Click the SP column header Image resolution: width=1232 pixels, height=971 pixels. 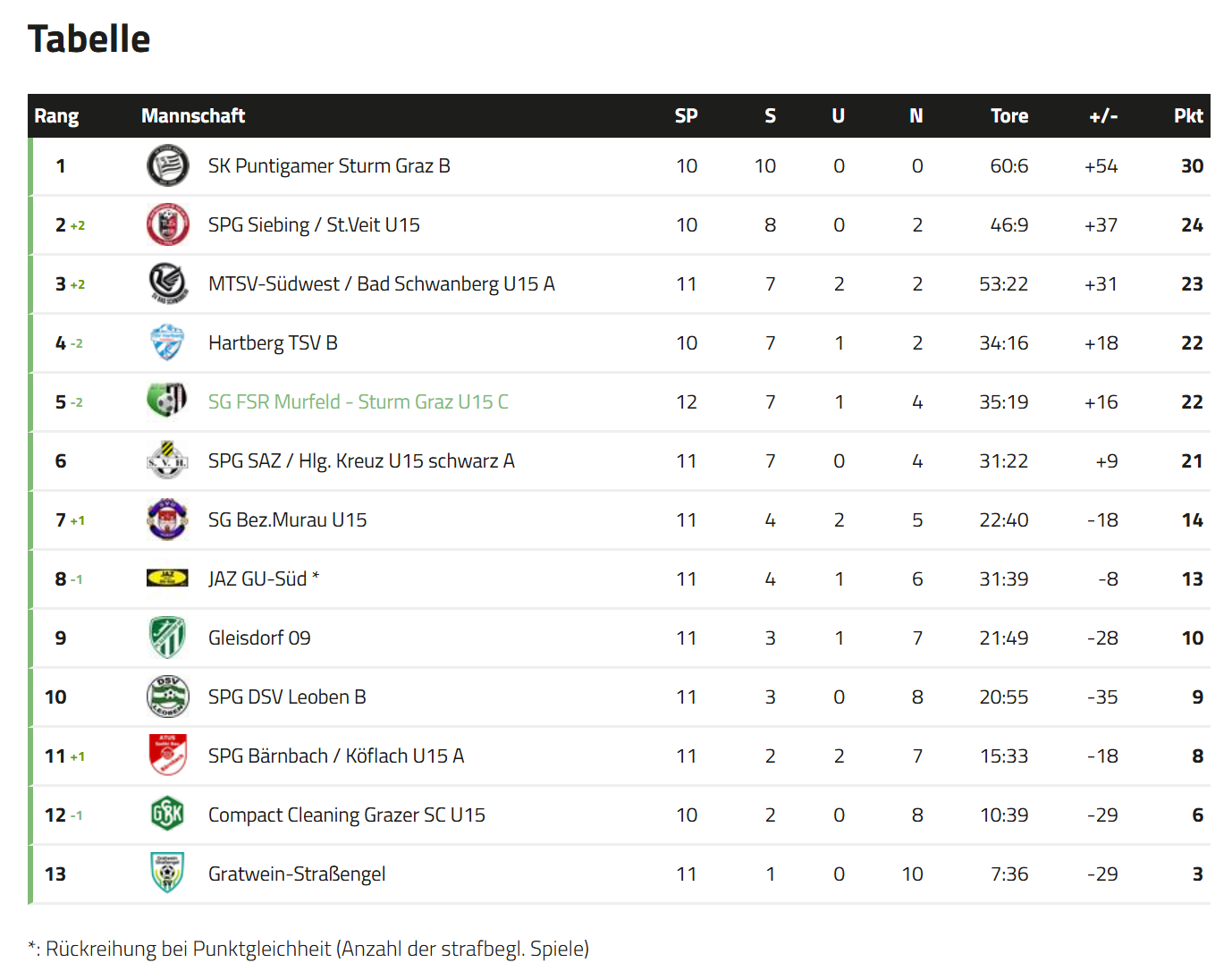point(686,116)
